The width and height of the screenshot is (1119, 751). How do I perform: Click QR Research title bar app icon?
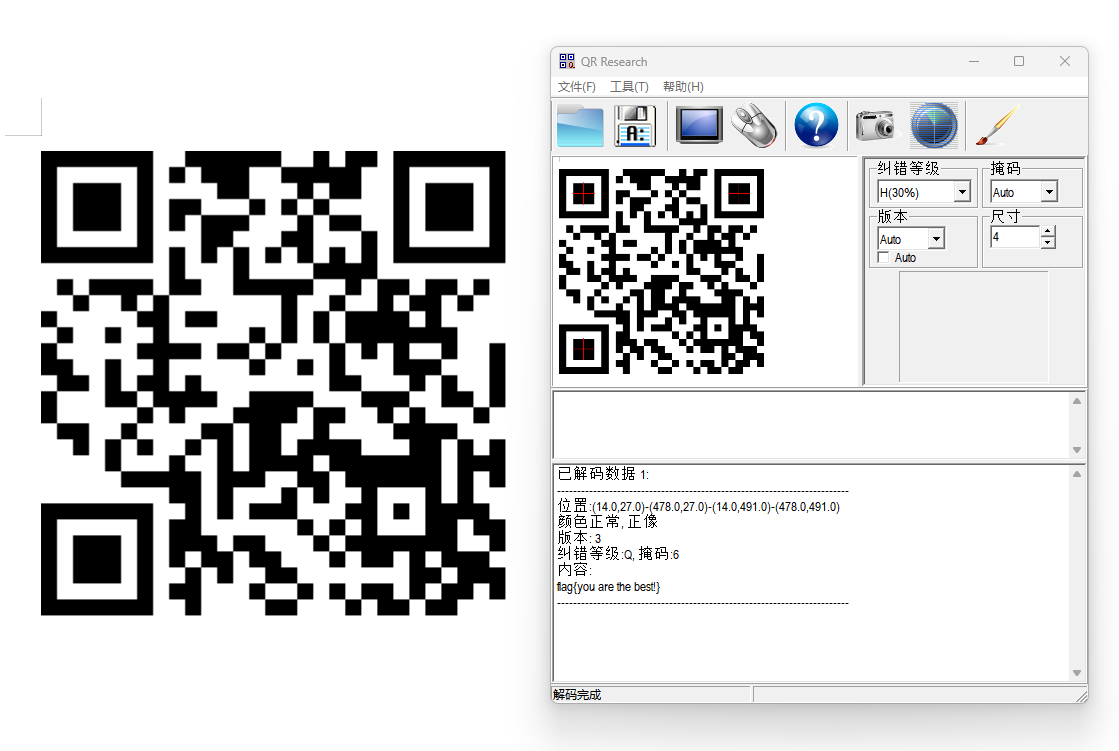coord(567,61)
